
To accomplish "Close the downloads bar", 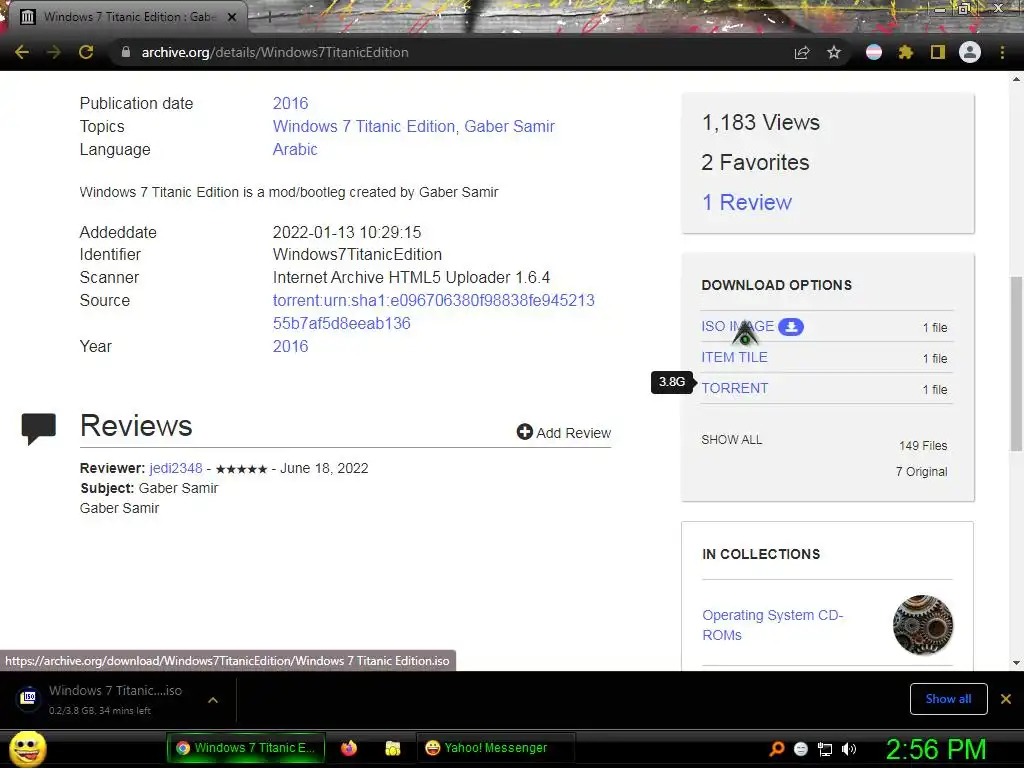I will point(1006,699).
